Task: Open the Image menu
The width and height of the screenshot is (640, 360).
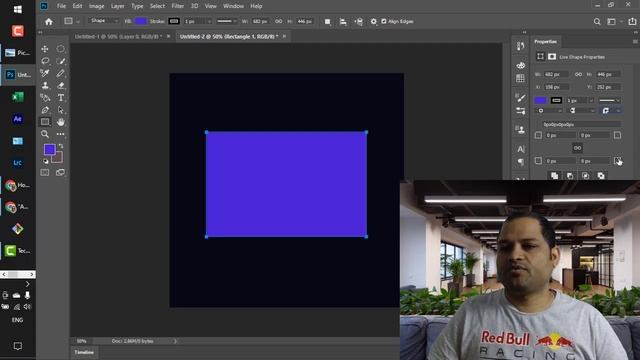Action: coord(97,6)
